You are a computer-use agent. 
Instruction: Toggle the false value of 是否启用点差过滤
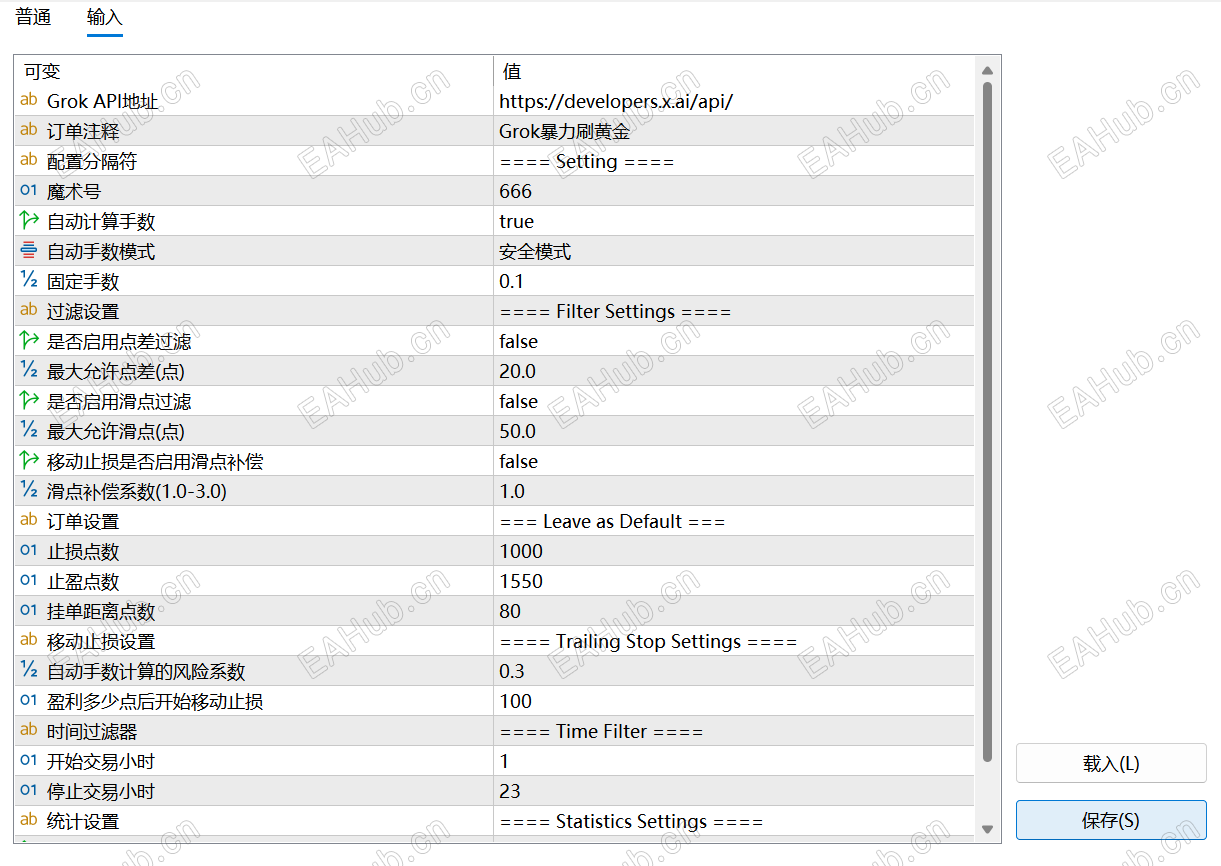tap(734, 341)
